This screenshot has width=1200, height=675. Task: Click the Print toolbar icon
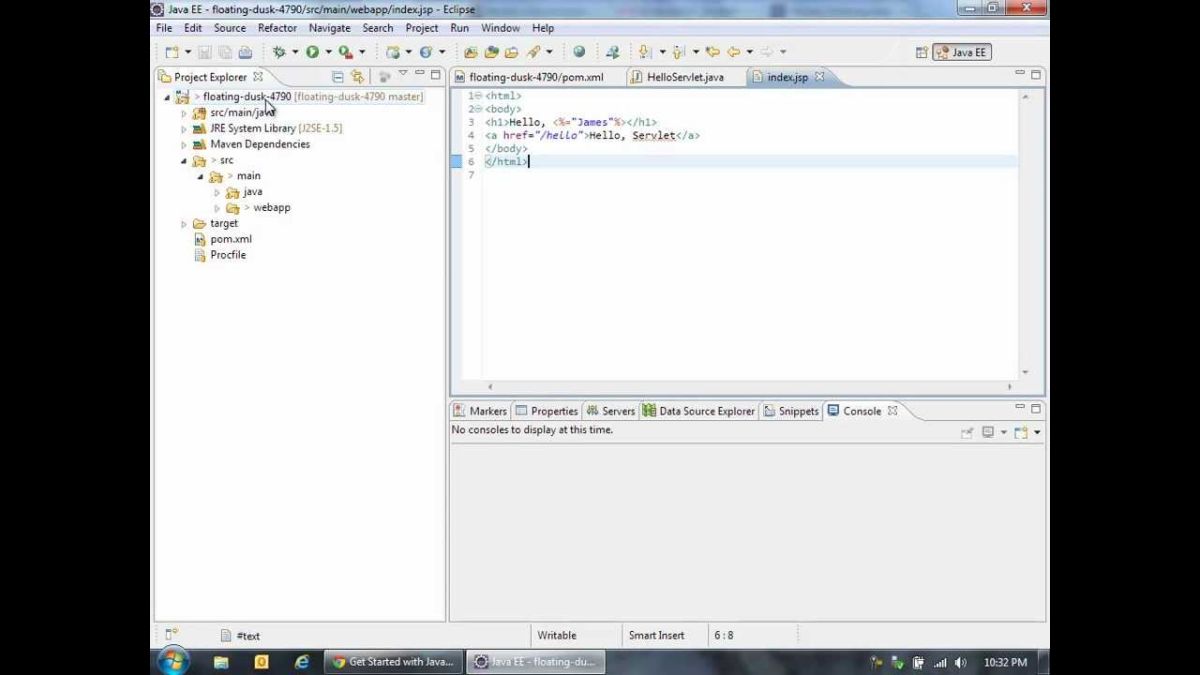[x=245, y=52]
